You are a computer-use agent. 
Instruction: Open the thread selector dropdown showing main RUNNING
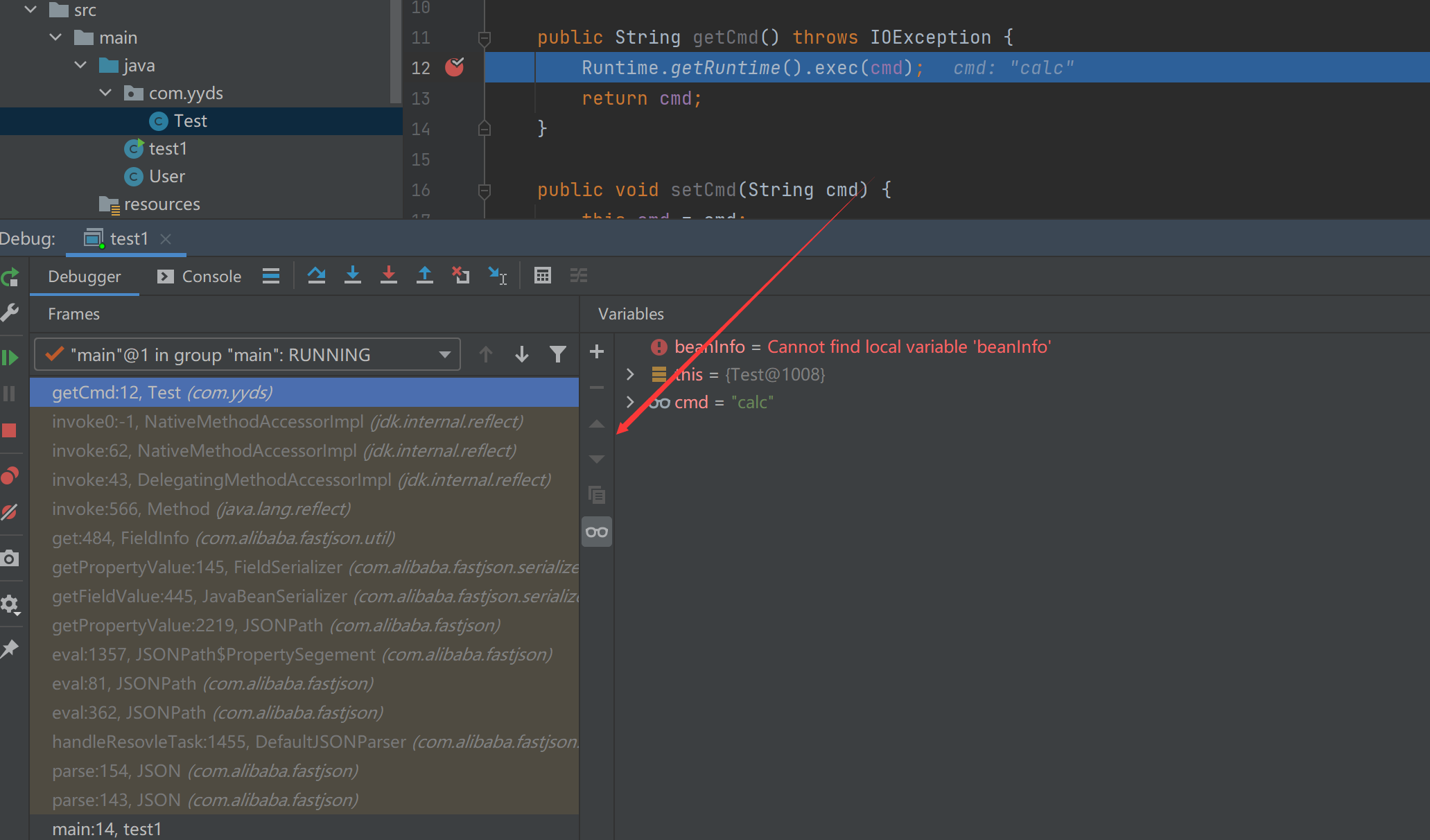[247, 355]
